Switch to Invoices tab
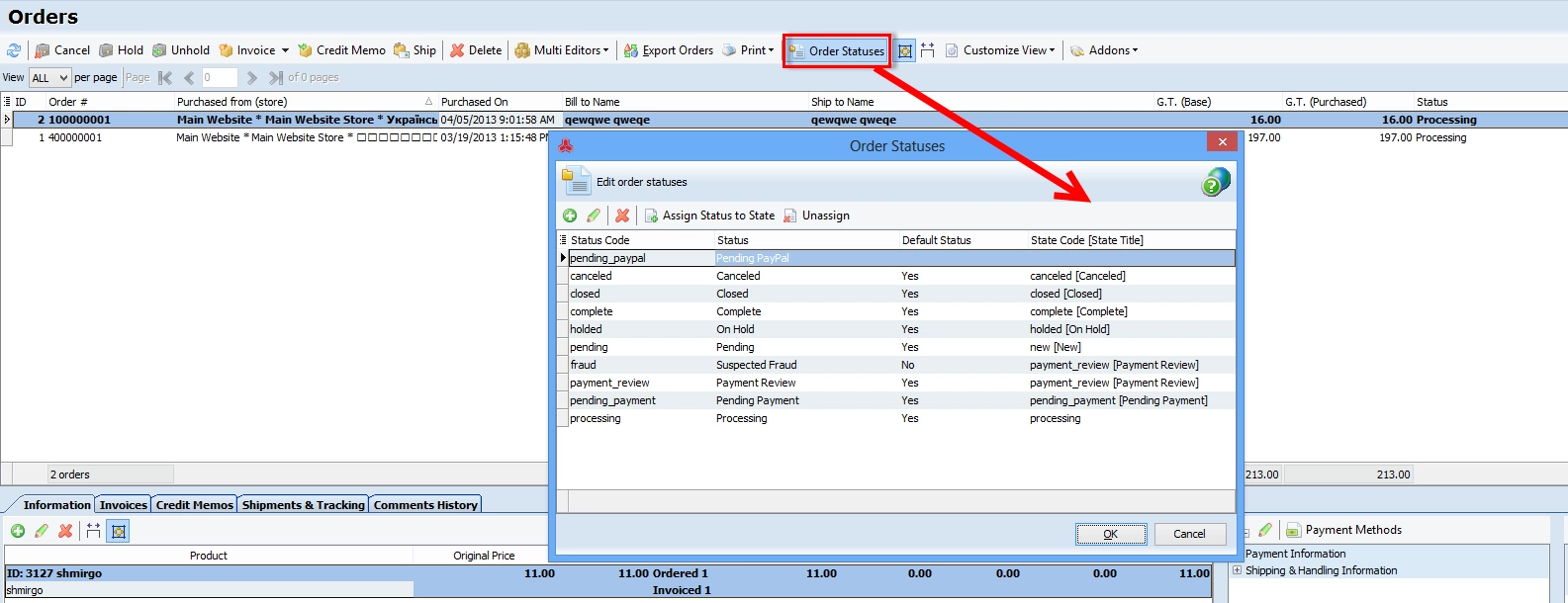 click(x=124, y=504)
